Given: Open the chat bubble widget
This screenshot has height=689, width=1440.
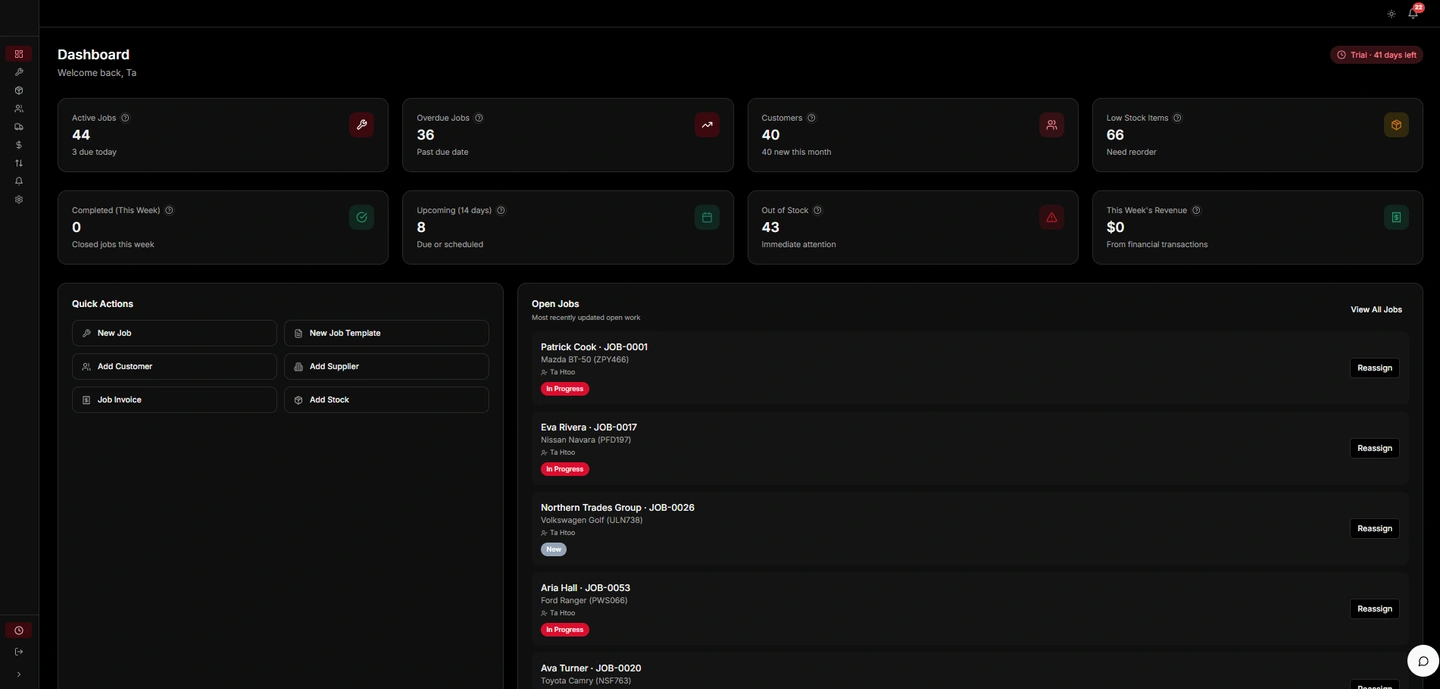Looking at the screenshot, I should [1423, 661].
